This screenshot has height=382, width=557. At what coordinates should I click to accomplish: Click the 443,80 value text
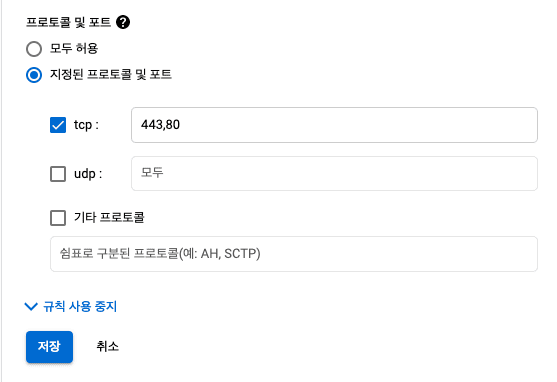[161, 125]
